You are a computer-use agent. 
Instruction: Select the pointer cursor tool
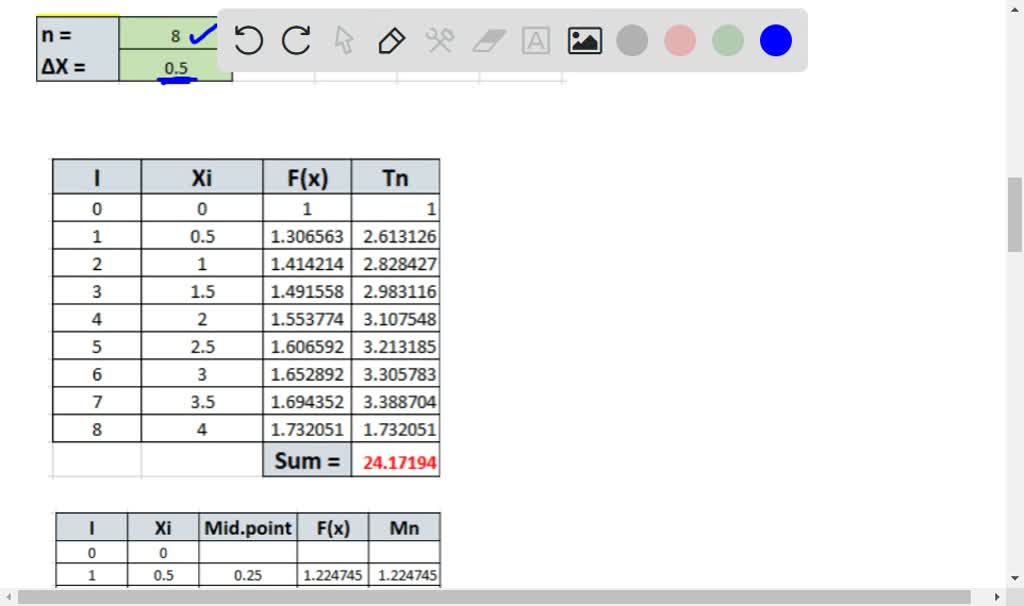pyautogui.click(x=344, y=40)
